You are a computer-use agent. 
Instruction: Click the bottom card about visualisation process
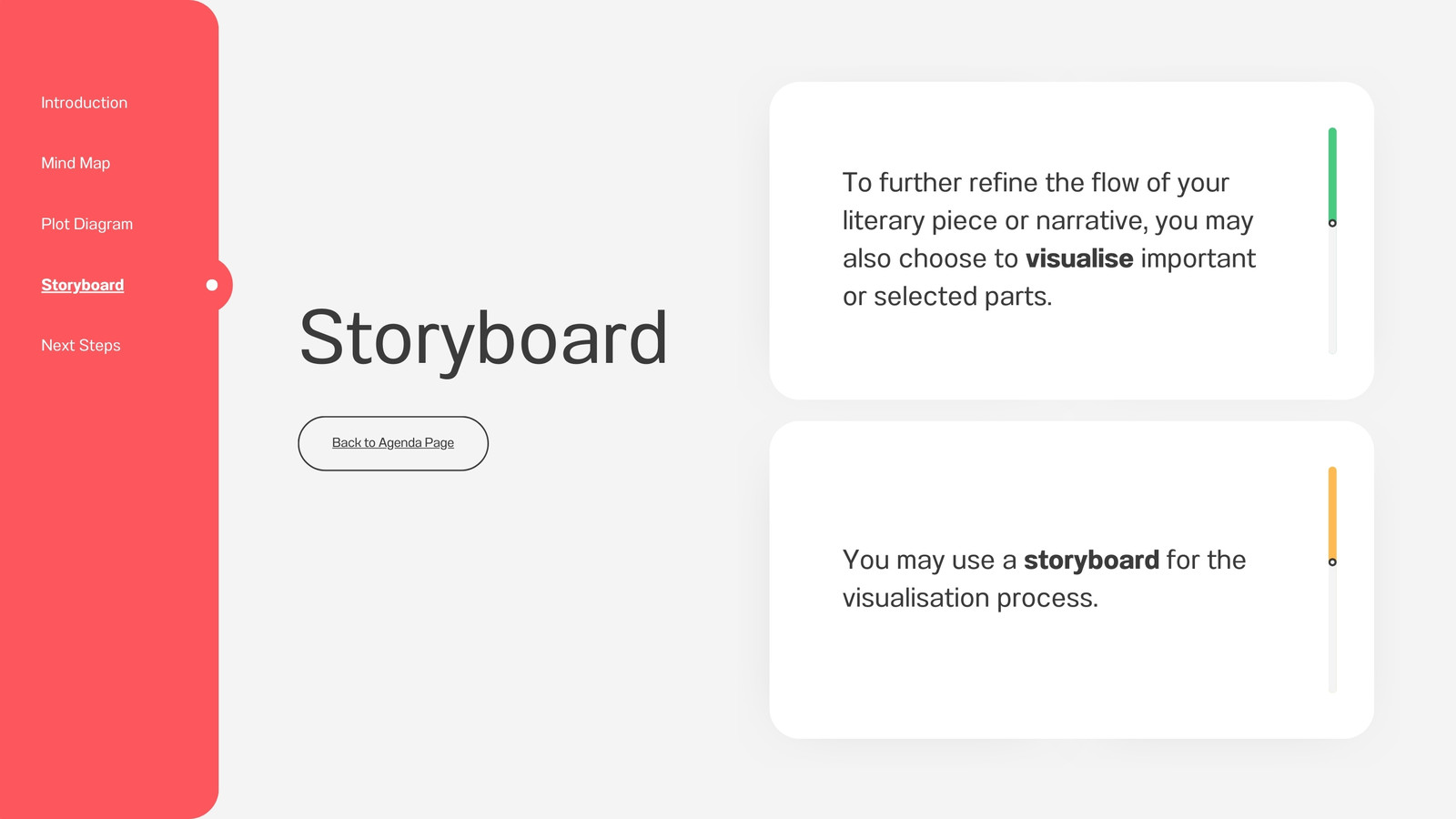click(1071, 580)
